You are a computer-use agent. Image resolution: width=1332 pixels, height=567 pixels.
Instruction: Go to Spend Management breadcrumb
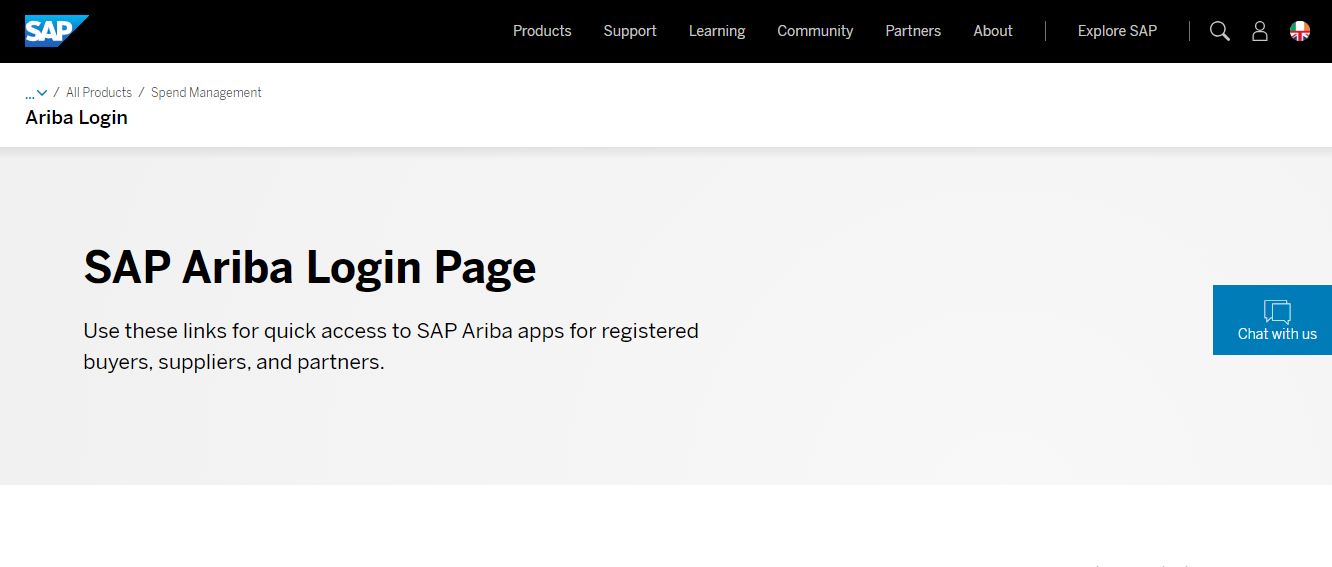[x=206, y=92]
